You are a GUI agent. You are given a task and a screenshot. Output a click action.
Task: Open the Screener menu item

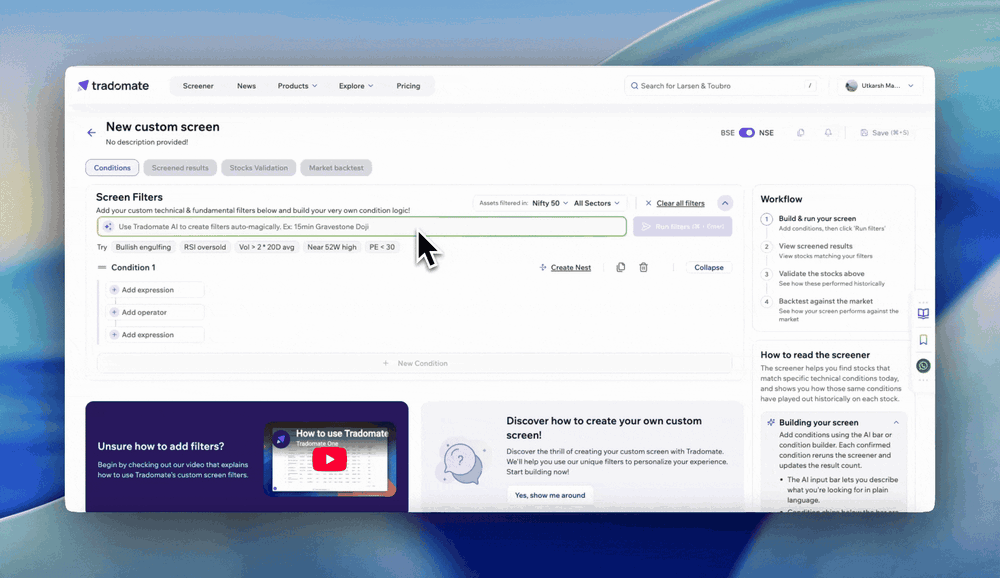198,85
